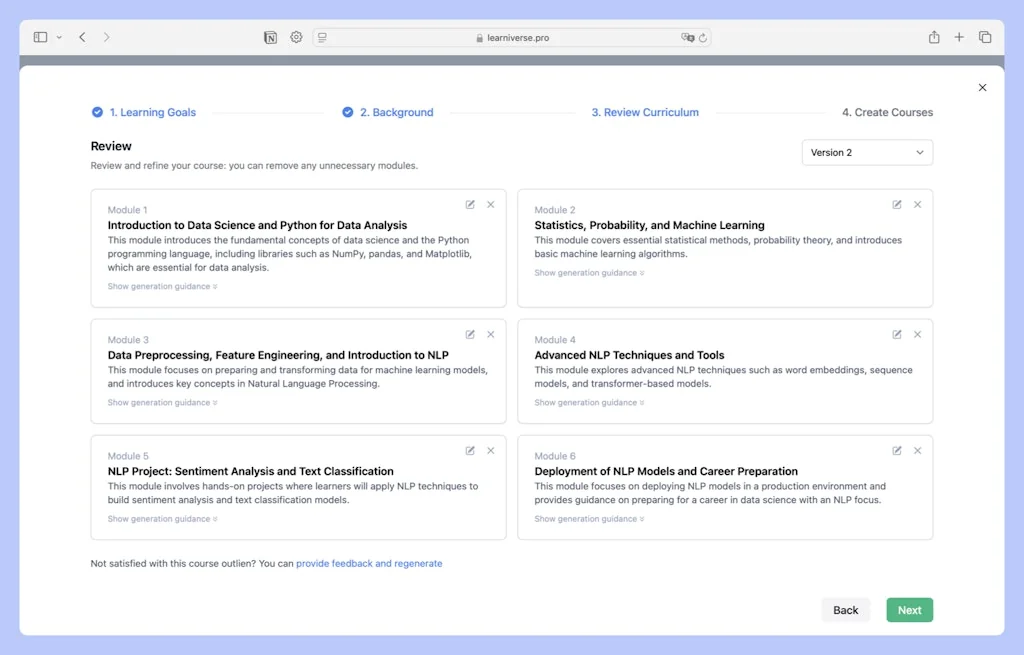Screen dimensions: 1024x655
Task: Remove Module 6 Deployment card
Action: [x=917, y=451]
